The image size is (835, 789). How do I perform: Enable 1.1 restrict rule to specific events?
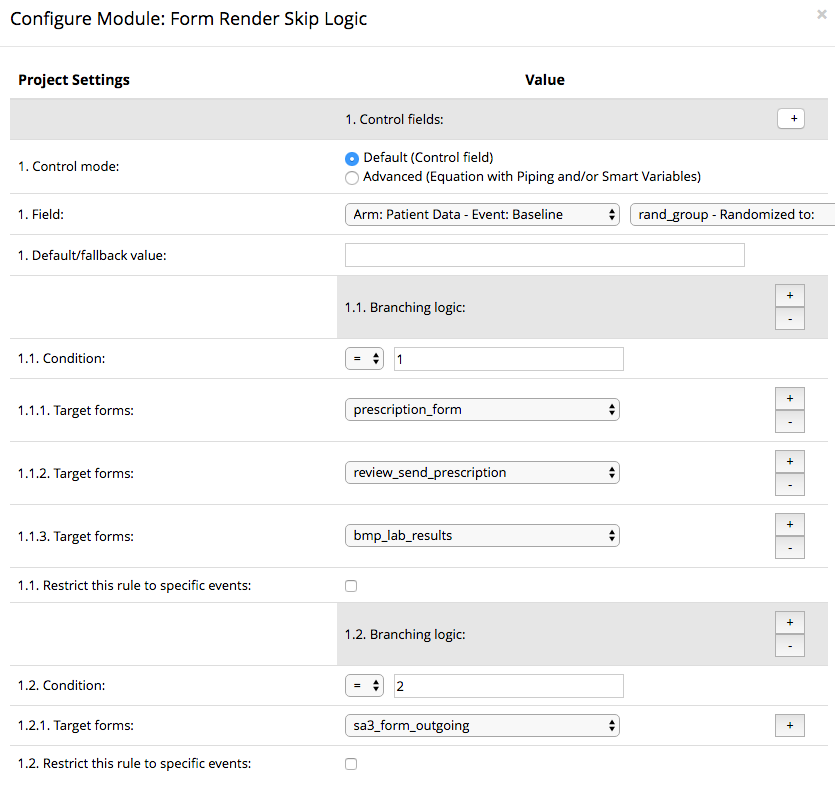click(x=351, y=586)
